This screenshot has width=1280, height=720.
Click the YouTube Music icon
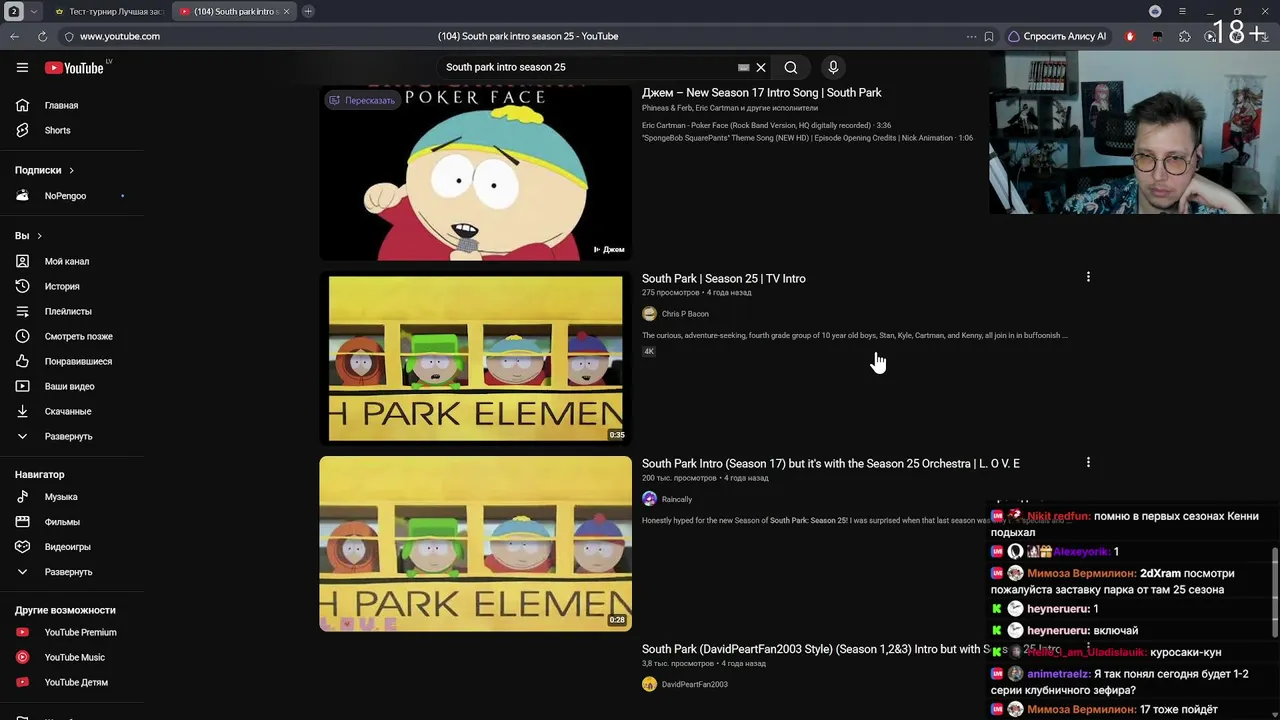22,657
